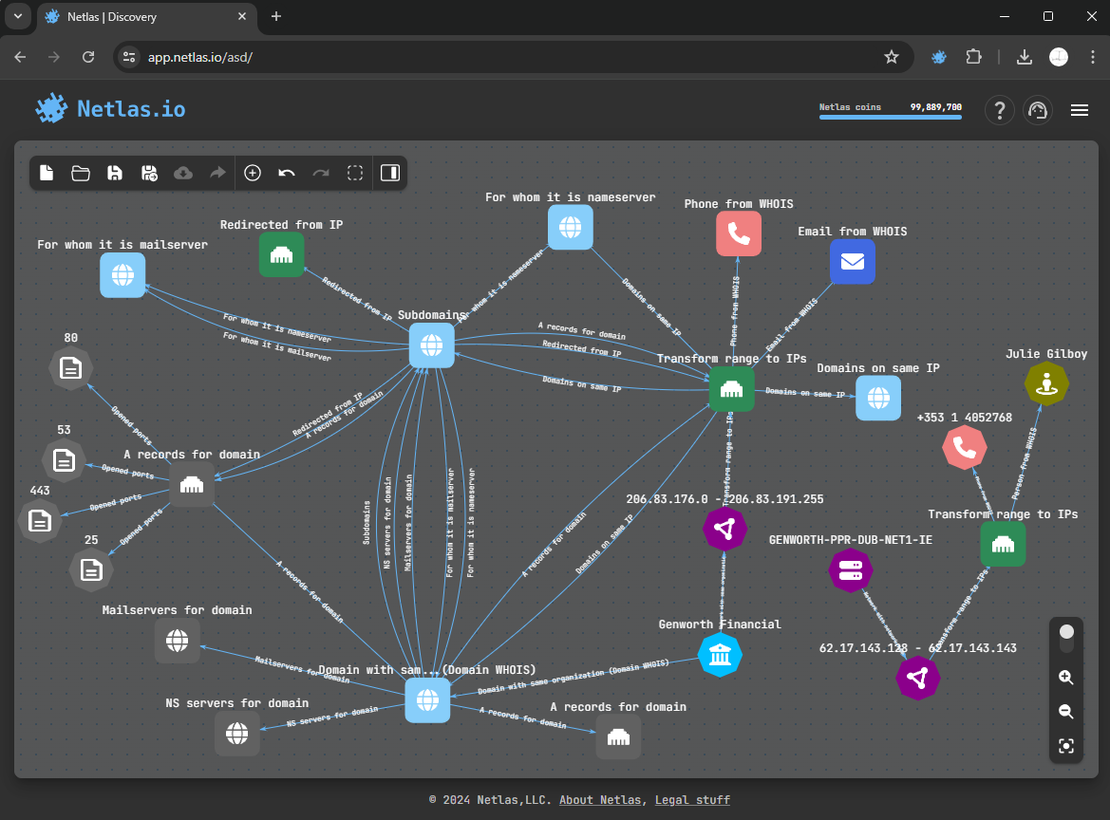The image size is (1110, 820).
Task: Open the About Netlas link
Action: (x=598, y=799)
